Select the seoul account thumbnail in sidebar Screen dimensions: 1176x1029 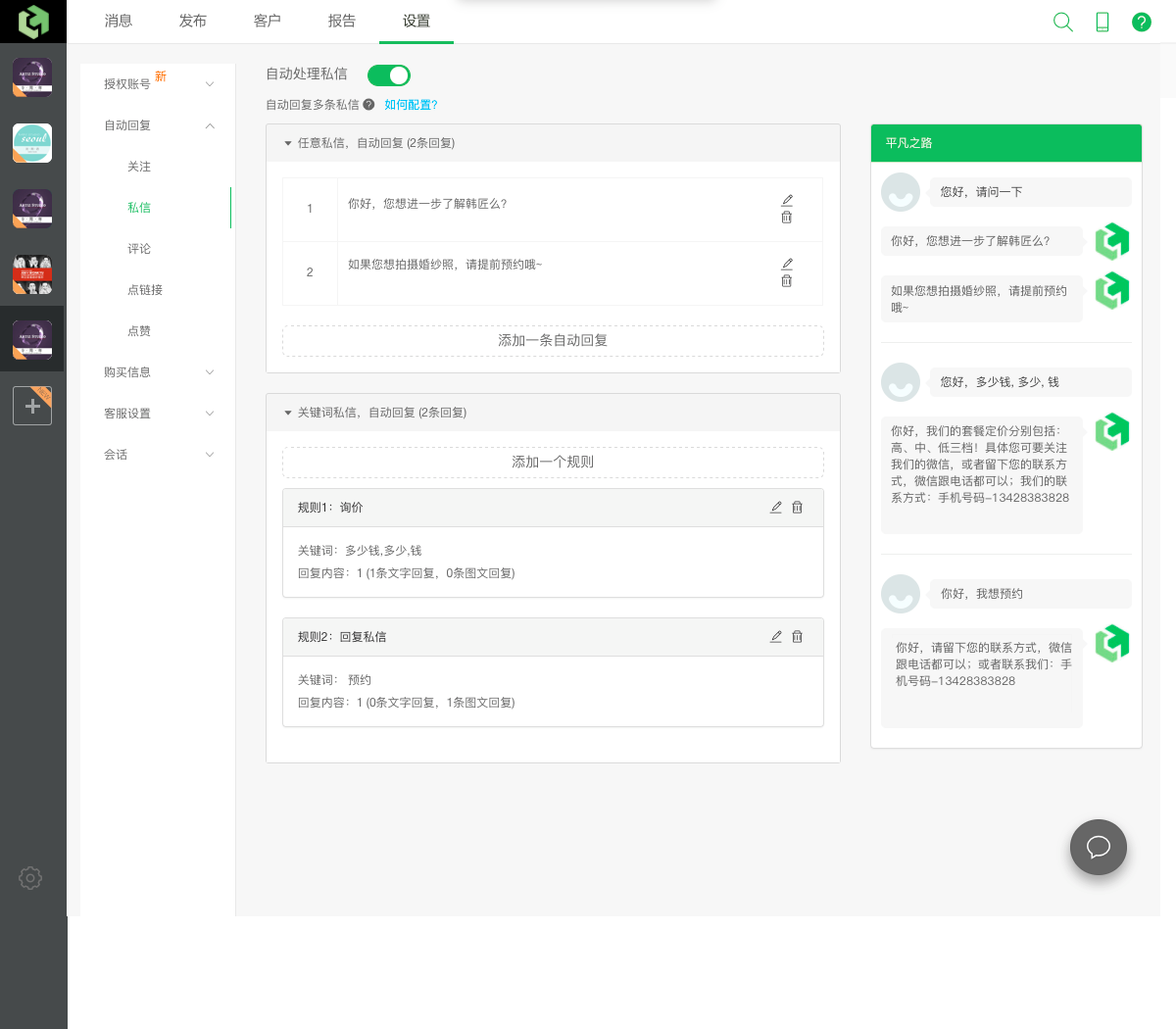tap(32, 143)
